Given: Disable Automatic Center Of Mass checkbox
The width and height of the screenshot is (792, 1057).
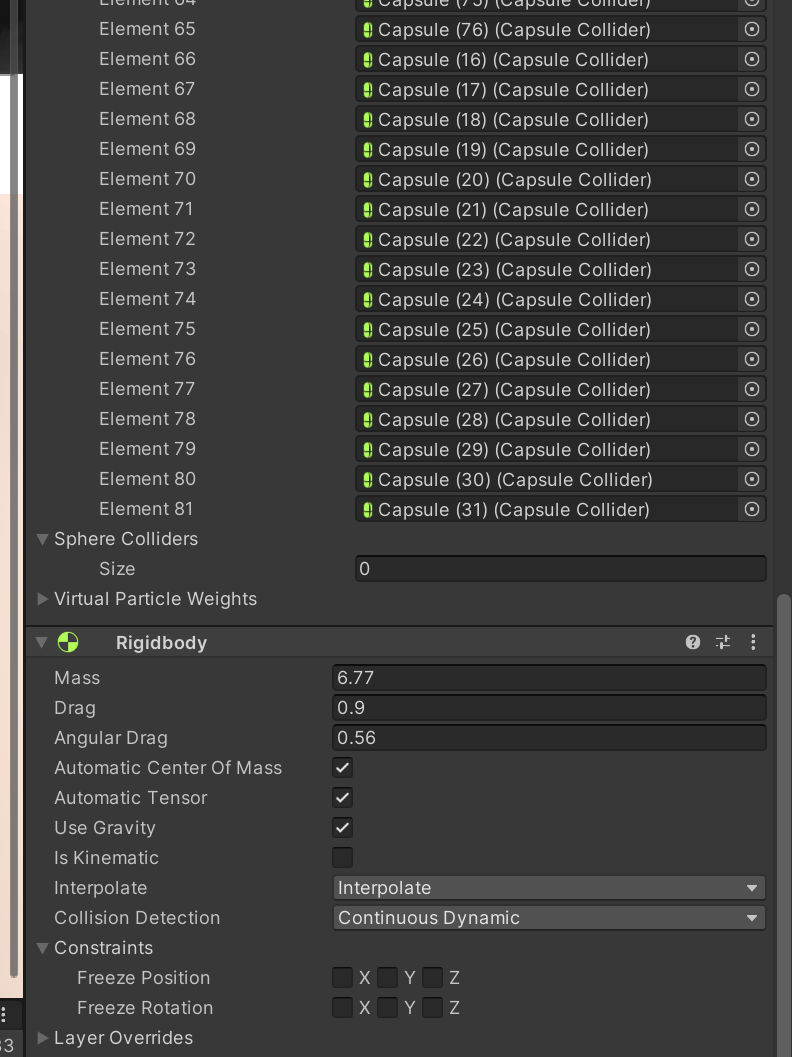Looking at the screenshot, I should click(x=343, y=768).
